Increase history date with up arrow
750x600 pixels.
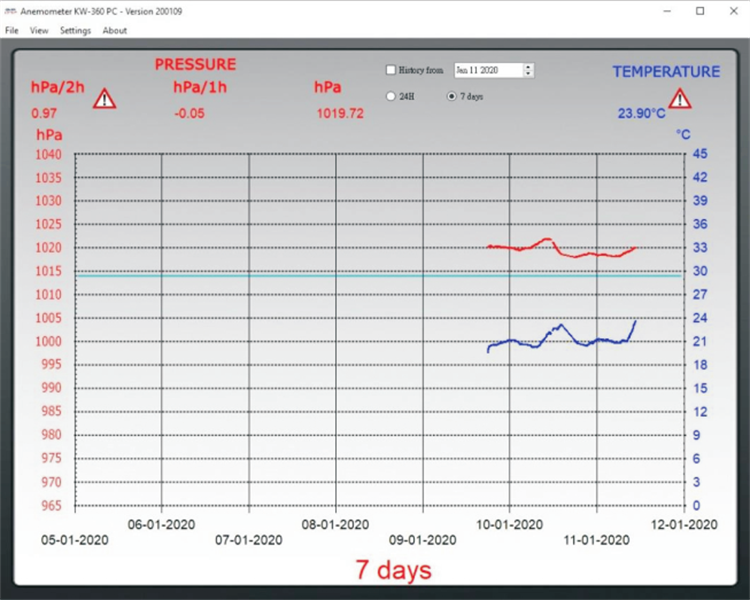point(528,67)
